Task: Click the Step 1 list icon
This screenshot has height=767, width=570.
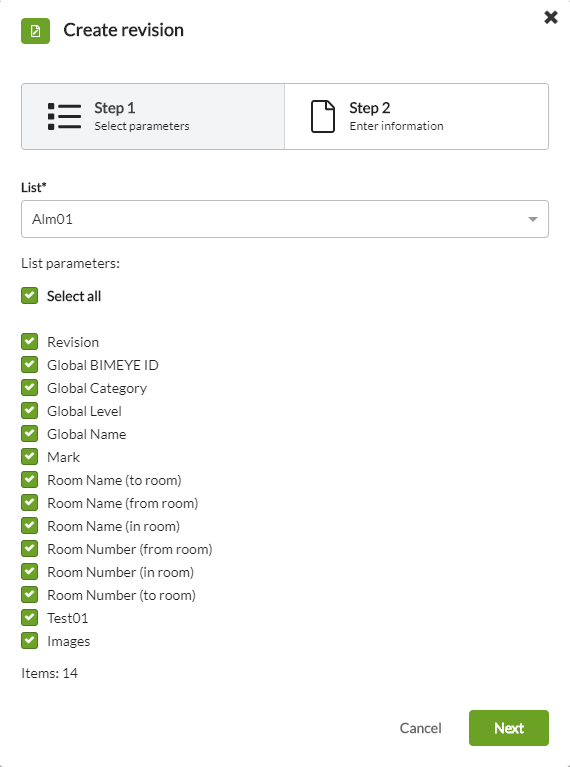Action: tap(65, 116)
